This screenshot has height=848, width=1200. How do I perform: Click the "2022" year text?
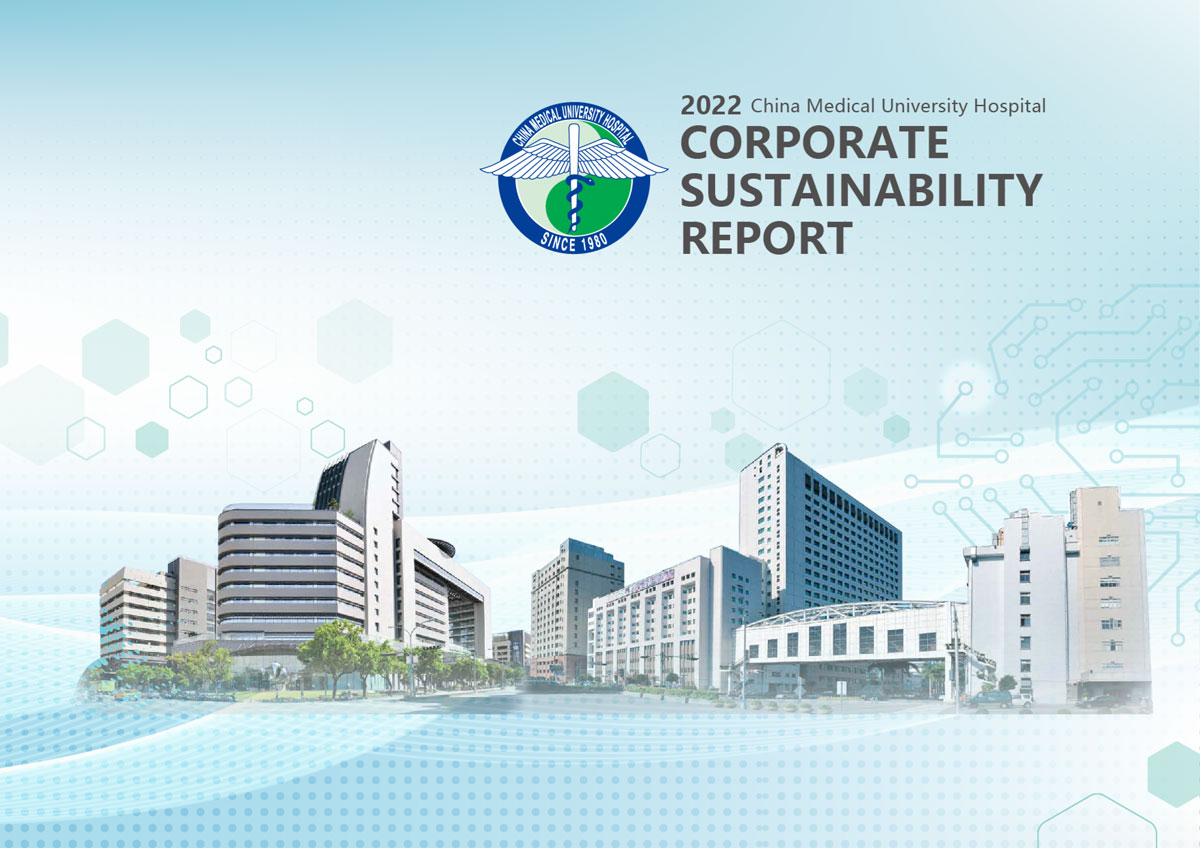click(x=711, y=106)
